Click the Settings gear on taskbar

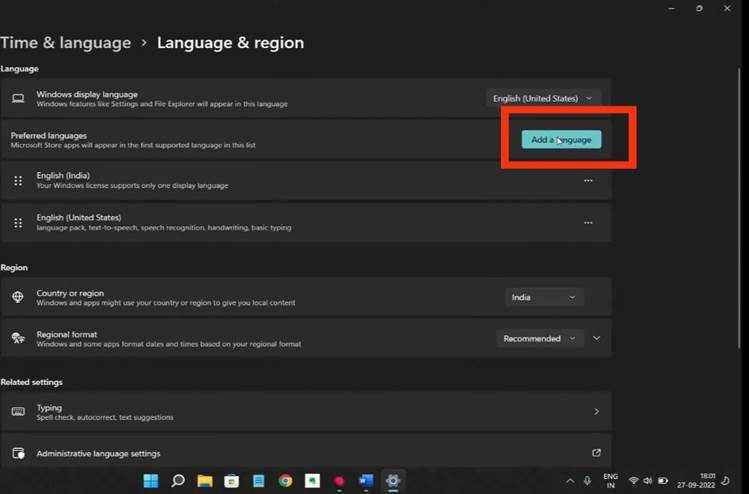(x=393, y=481)
